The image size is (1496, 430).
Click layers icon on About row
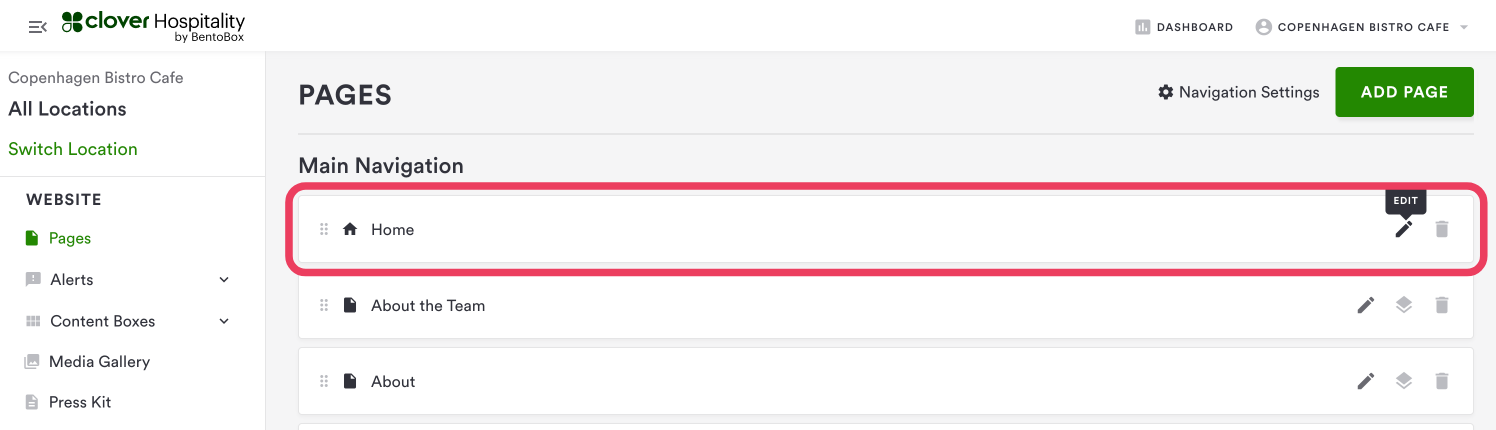click(x=1404, y=381)
